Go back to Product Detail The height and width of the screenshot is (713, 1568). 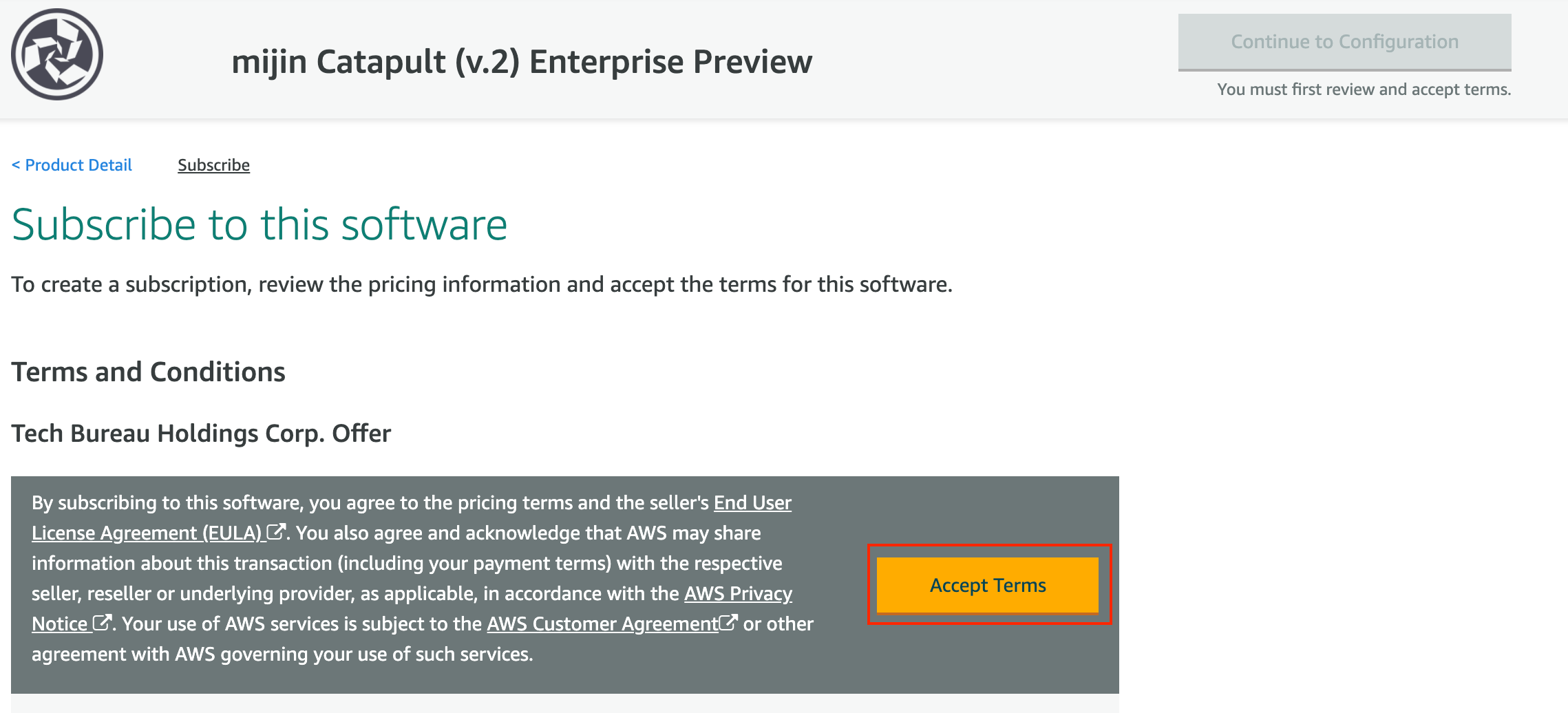[x=72, y=165]
